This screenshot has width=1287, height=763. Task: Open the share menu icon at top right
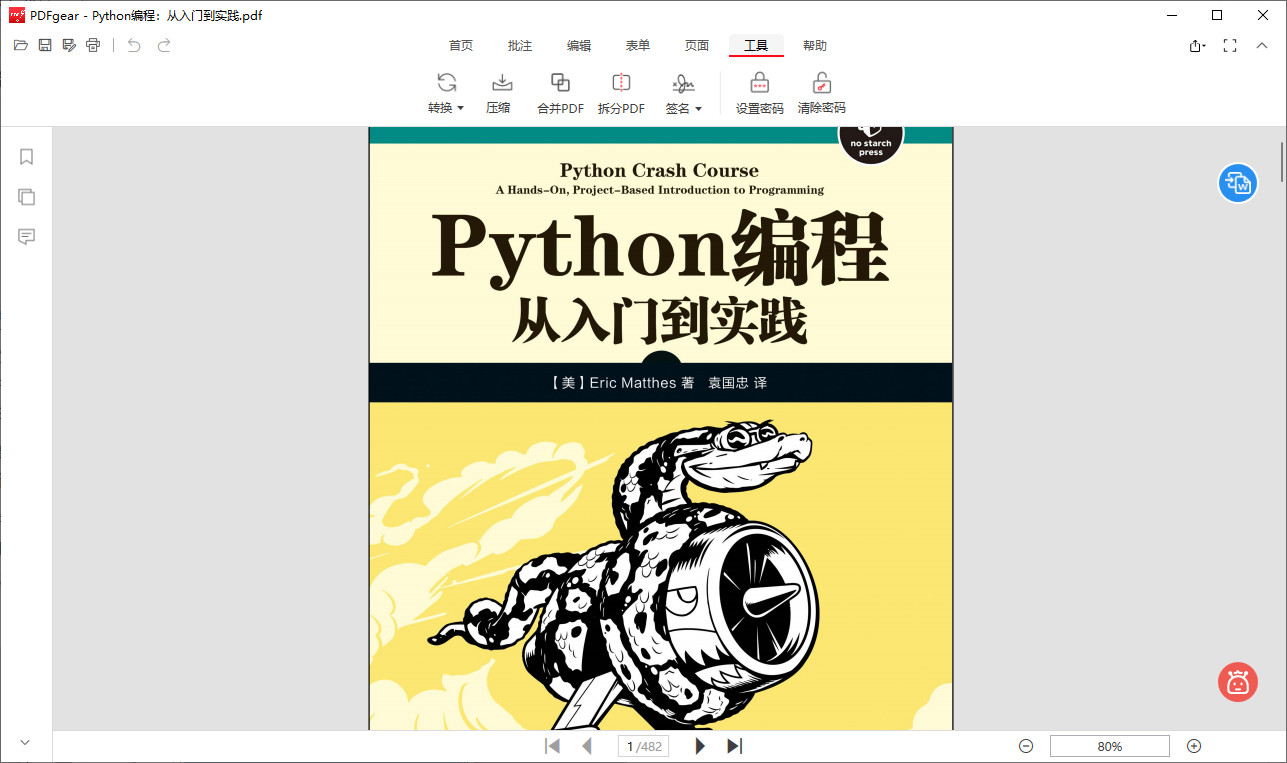tap(1197, 46)
